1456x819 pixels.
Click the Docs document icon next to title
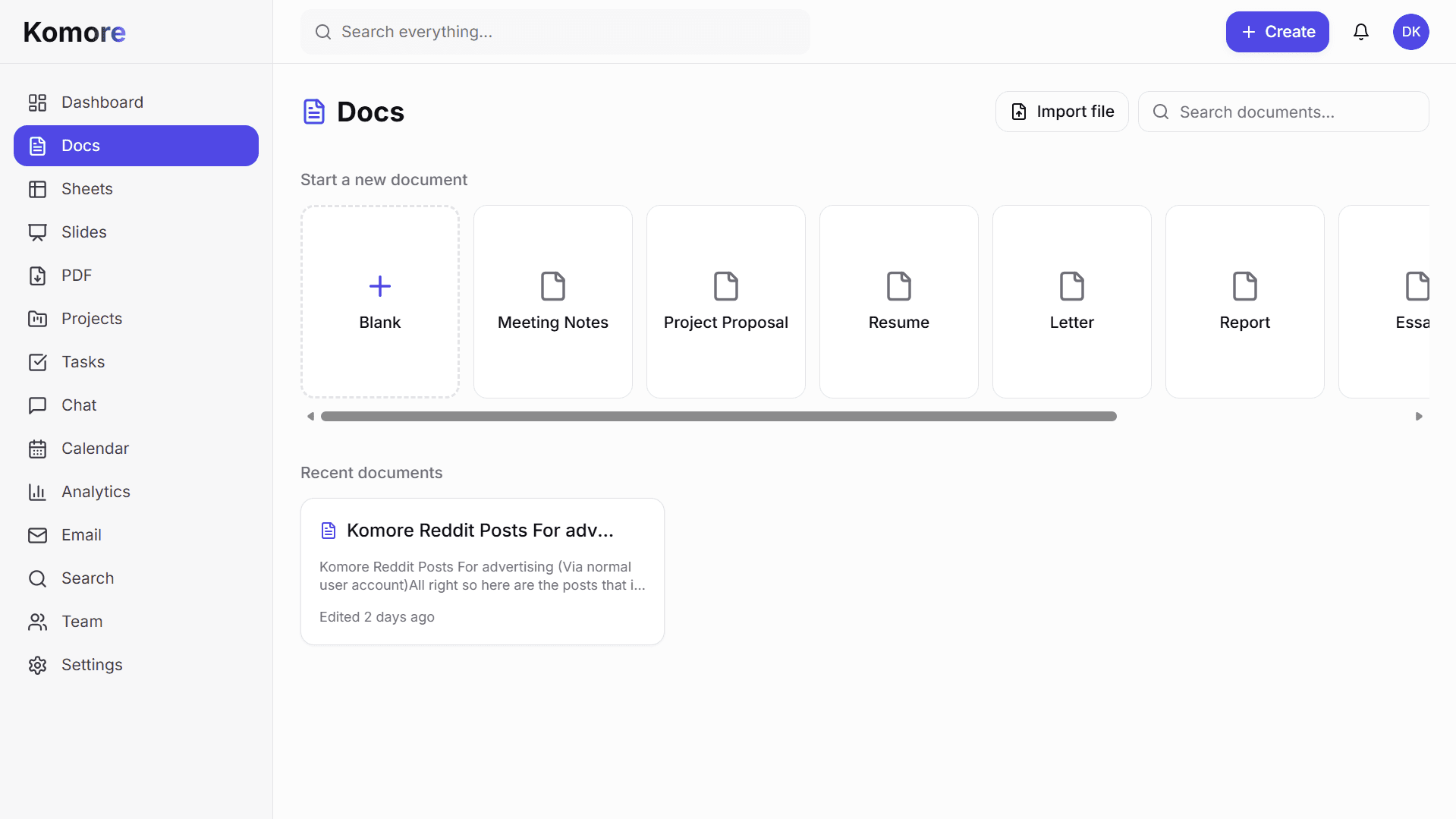point(314,111)
